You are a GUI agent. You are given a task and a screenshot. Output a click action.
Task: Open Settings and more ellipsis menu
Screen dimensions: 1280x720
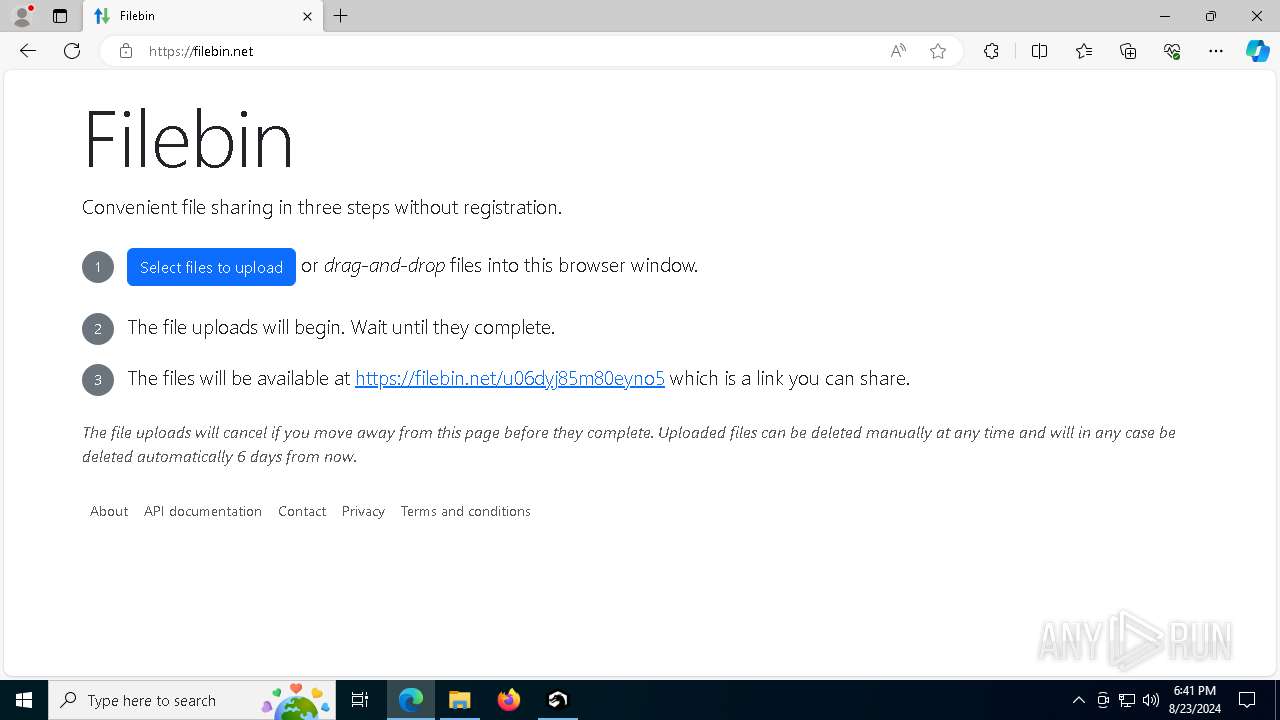pyautogui.click(x=1216, y=51)
